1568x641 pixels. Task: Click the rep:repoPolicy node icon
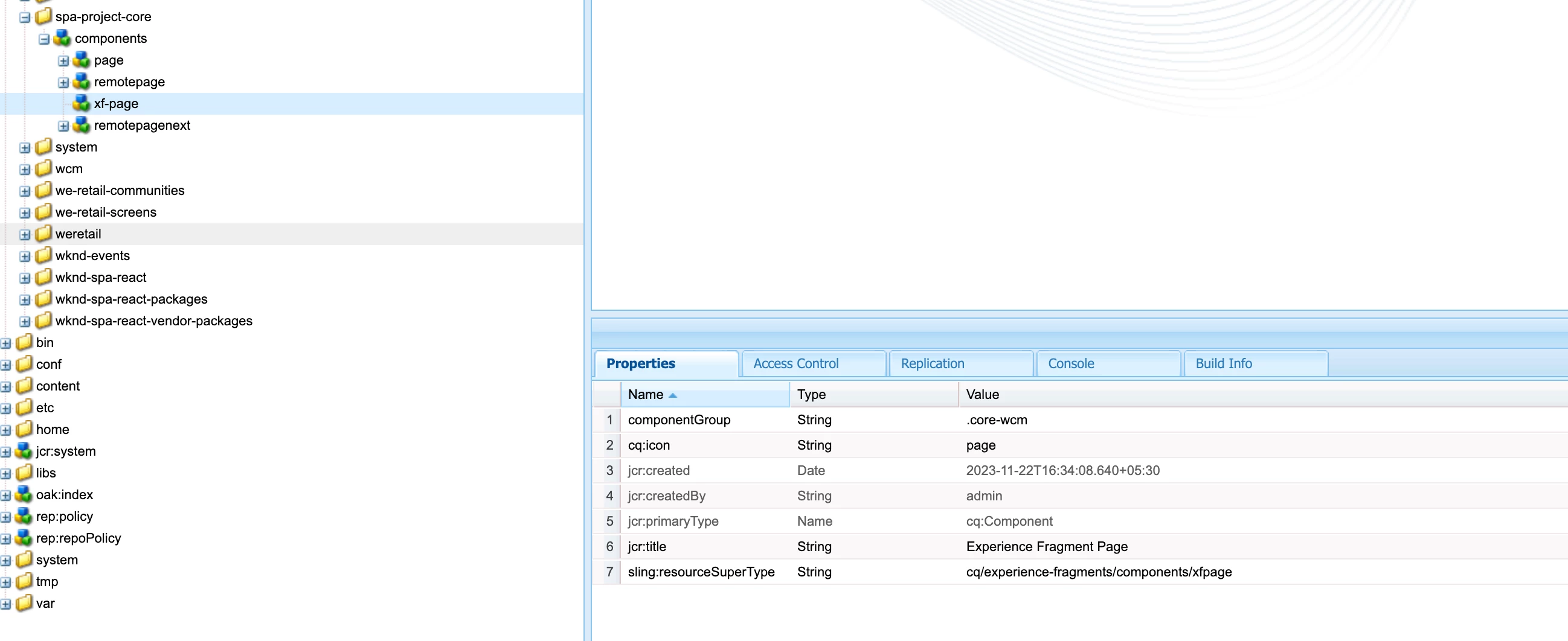pyautogui.click(x=24, y=538)
